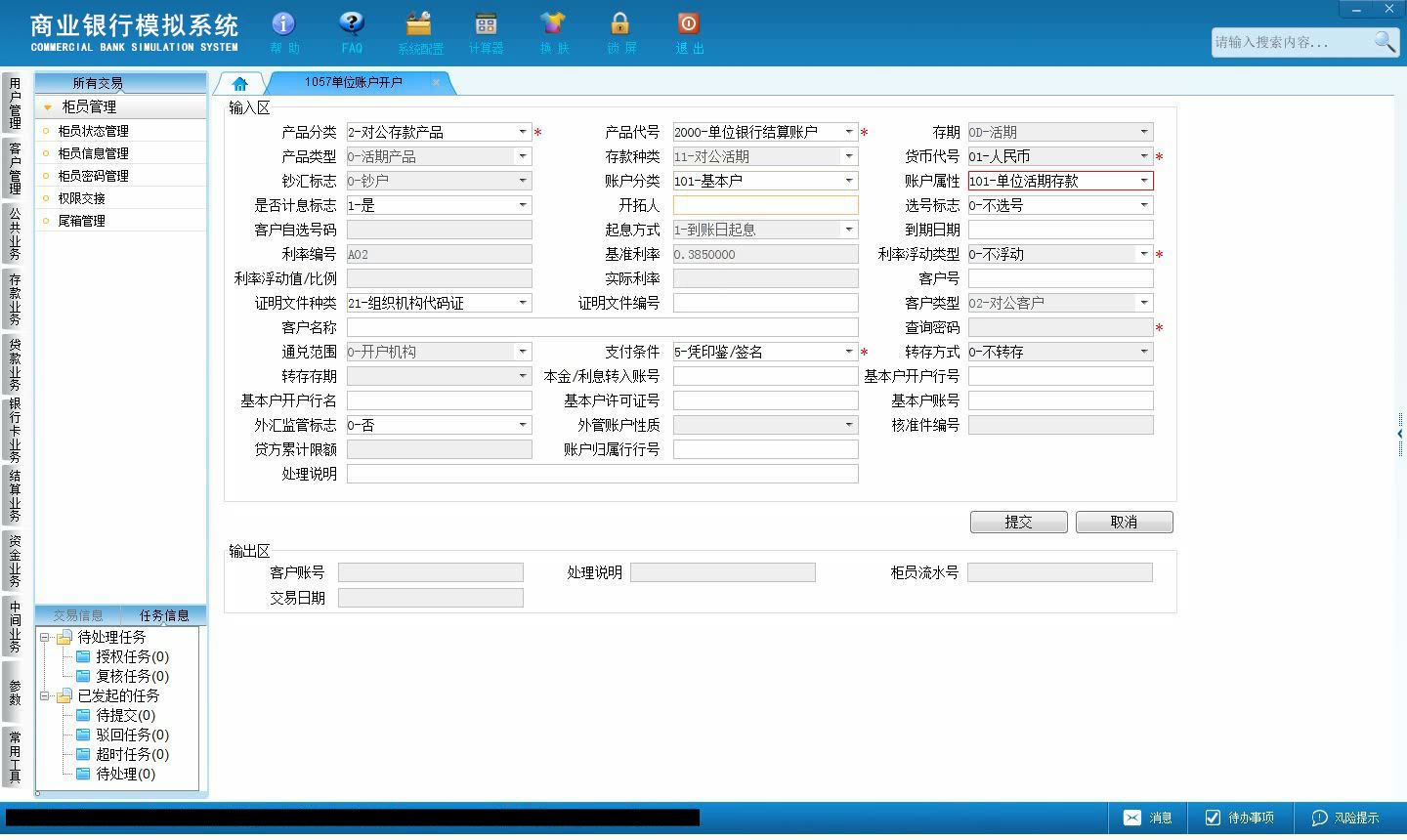Open 权限交接 menu item
Image resolution: width=1407 pixels, height=840 pixels.
click(x=121, y=198)
